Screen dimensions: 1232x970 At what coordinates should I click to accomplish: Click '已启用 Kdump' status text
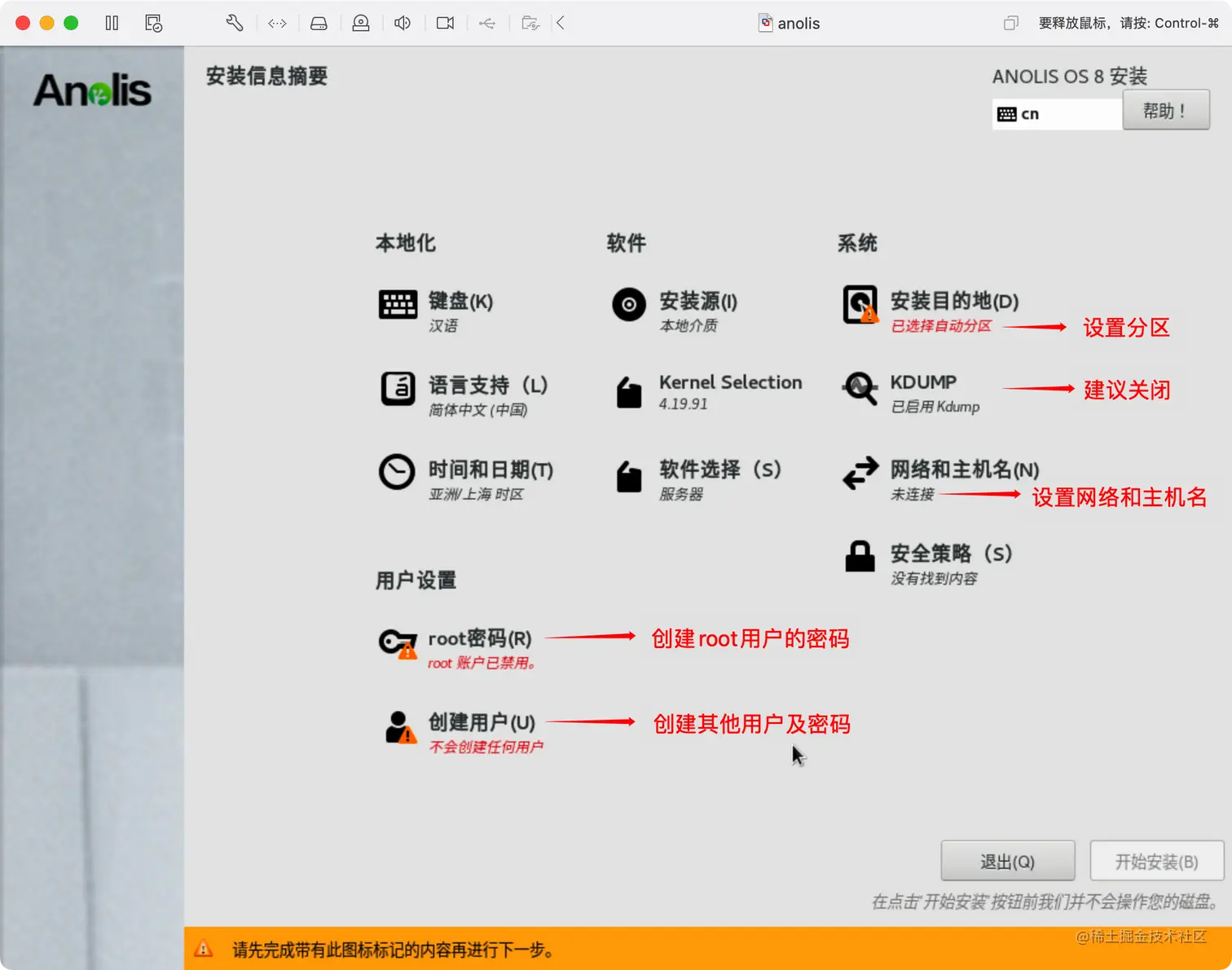[x=935, y=406]
